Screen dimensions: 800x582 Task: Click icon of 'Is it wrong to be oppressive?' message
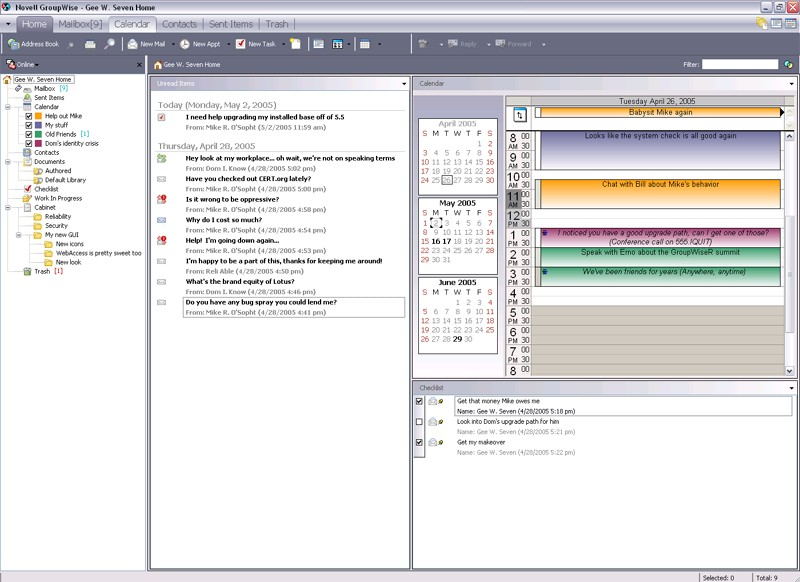point(162,199)
